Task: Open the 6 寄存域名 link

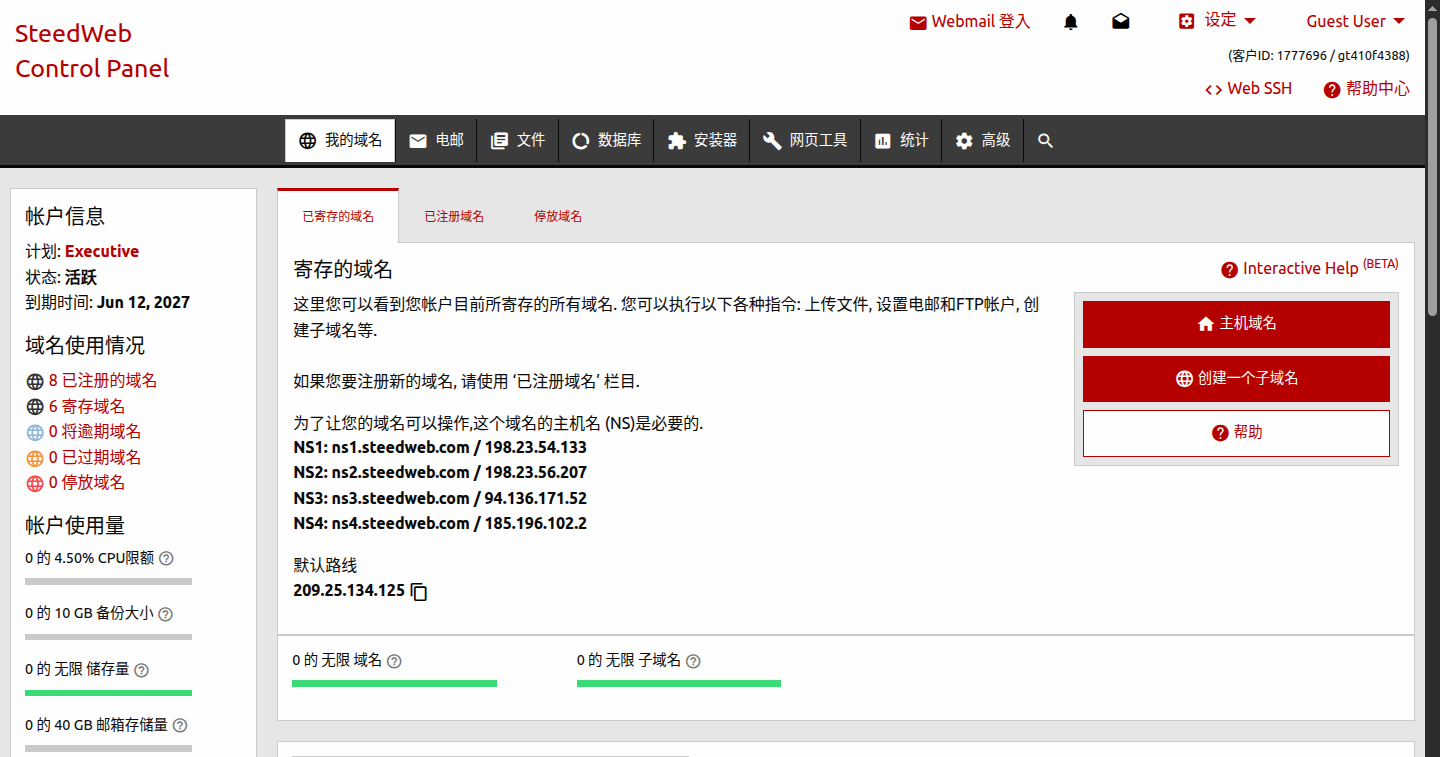Action: [x=87, y=407]
